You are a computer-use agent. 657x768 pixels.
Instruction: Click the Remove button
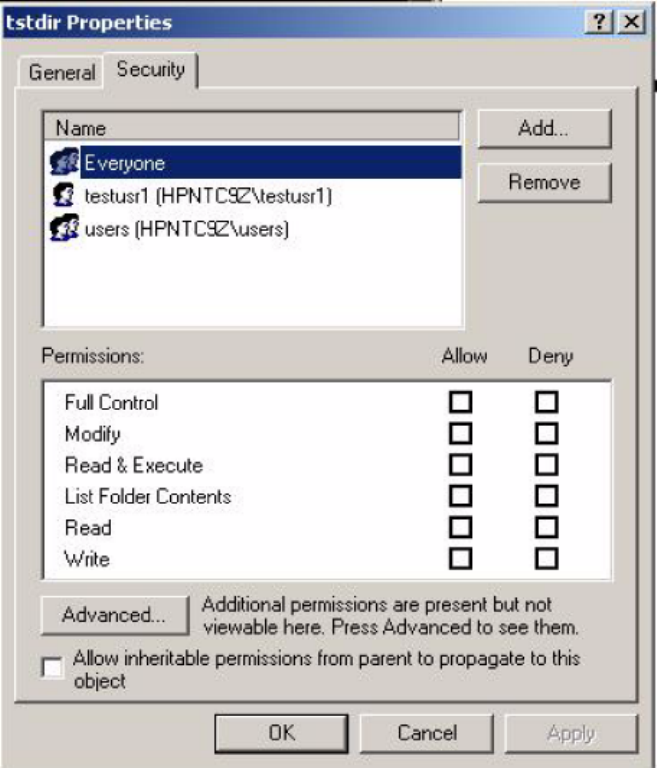(544, 183)
